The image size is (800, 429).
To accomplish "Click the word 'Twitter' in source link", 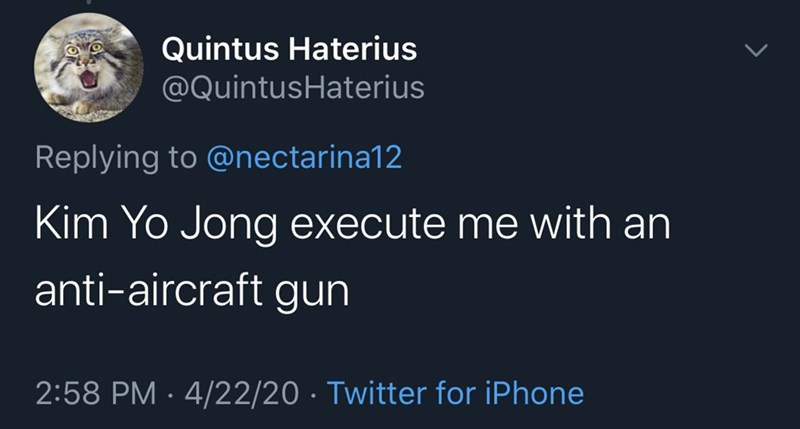I will pyautogui.click(x=379, y=392).
